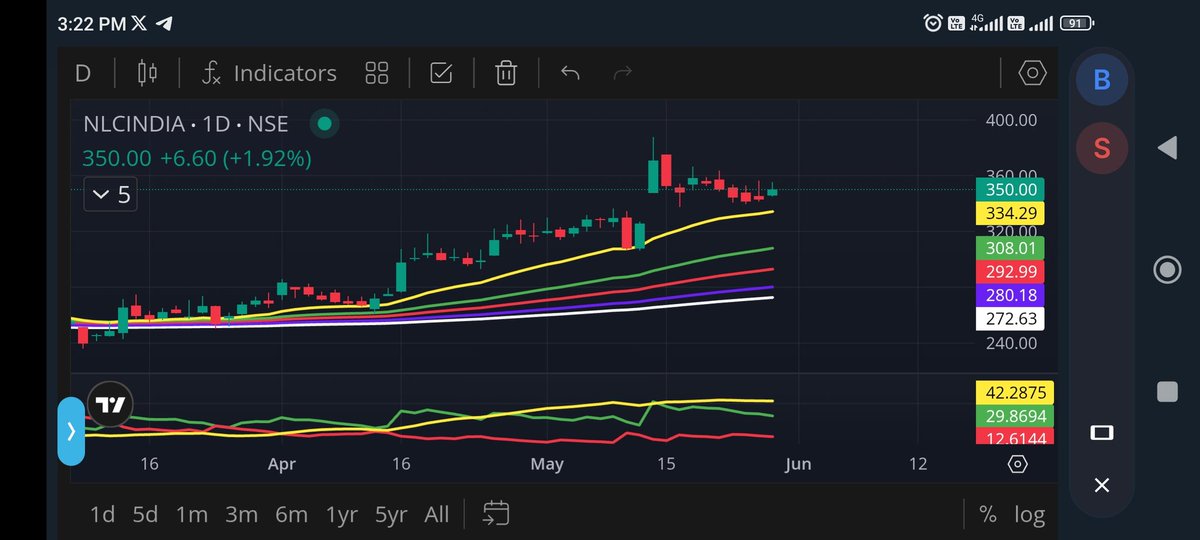Tap the blue B buy button
This screenshot has width=1200, height=540.
click(1102, 80)
